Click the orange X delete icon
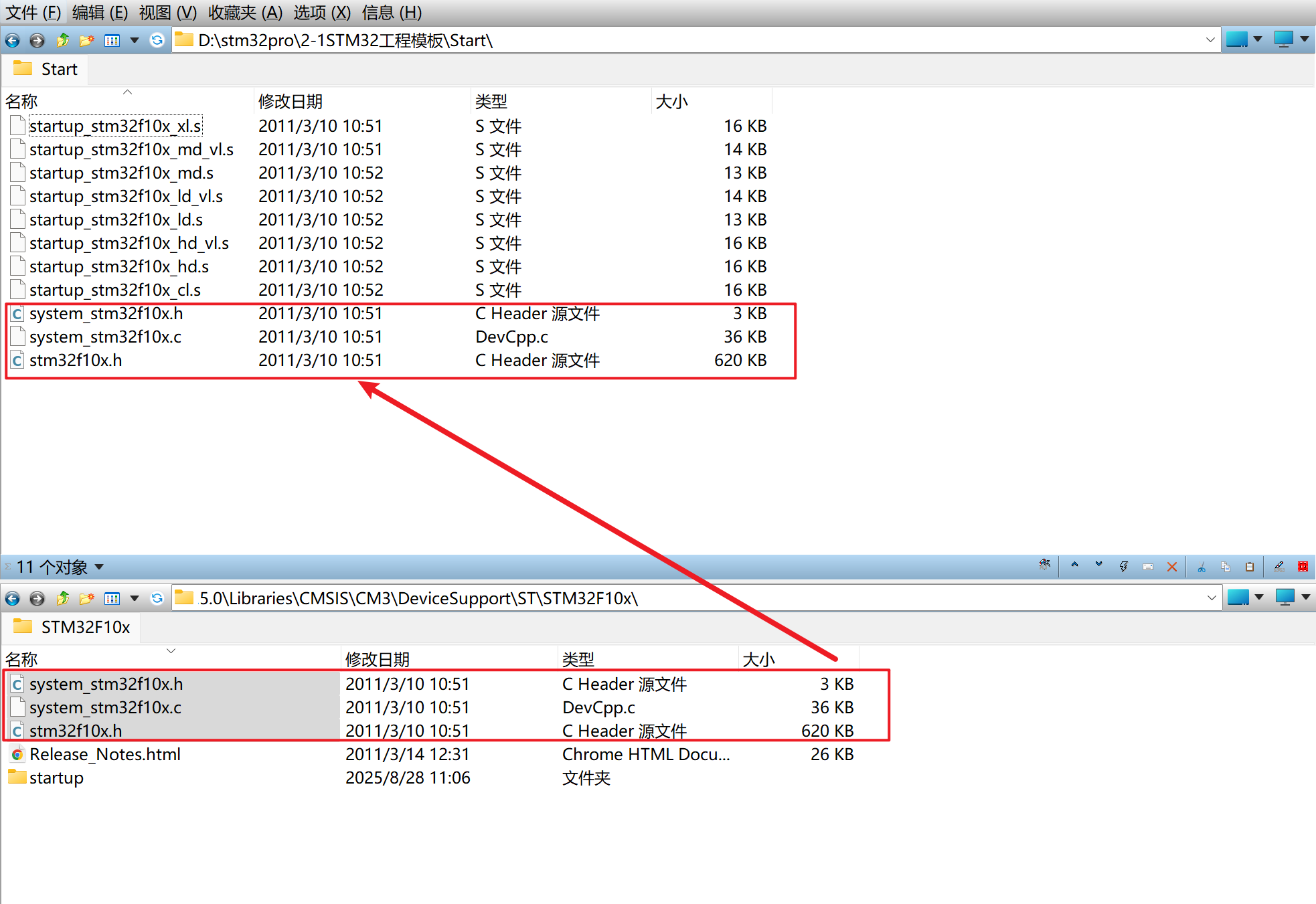This screenshot has height=904, width=1316. point(1172,567)
